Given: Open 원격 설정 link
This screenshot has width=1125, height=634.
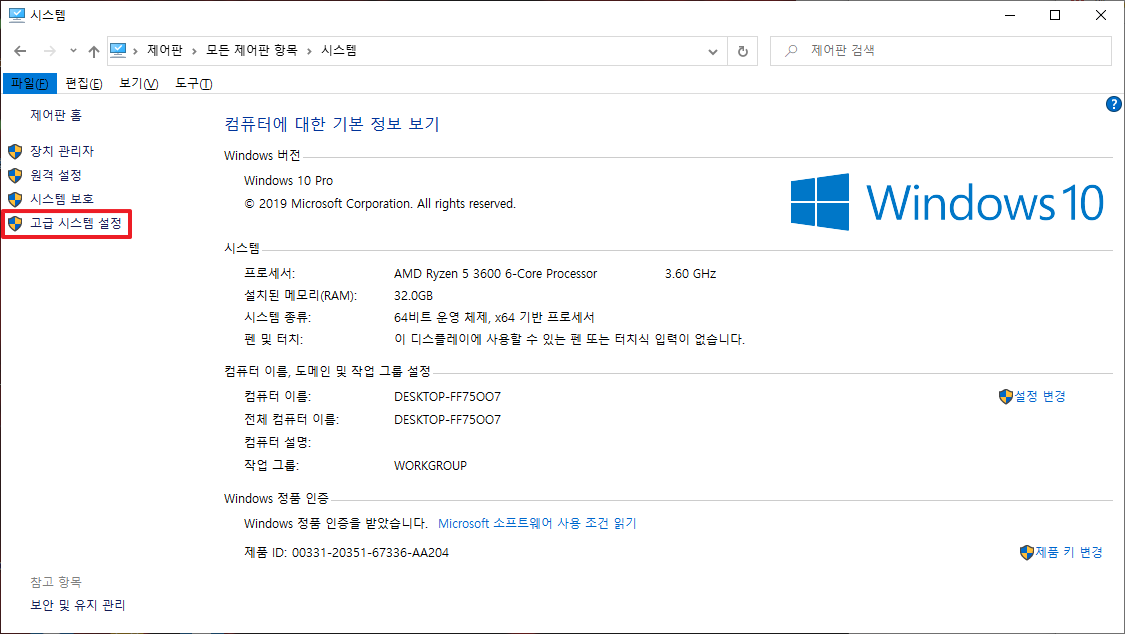Looking at the screenshot, I should pyautogui.click(x=56, y=175).
